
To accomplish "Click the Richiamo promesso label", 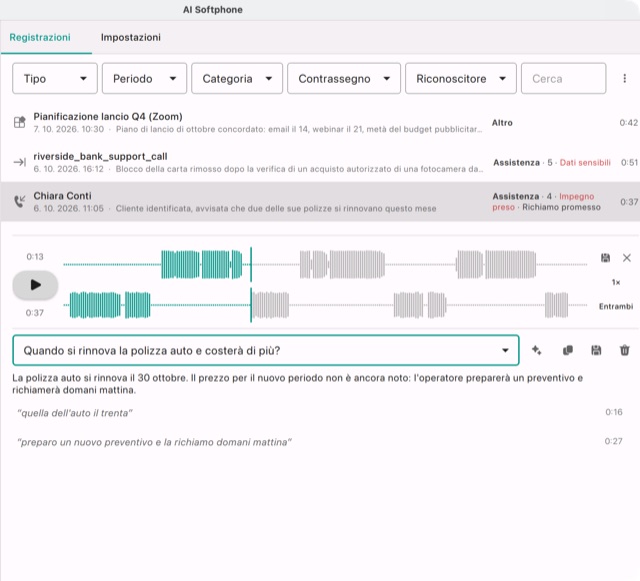I will click(x=561, y=207).
